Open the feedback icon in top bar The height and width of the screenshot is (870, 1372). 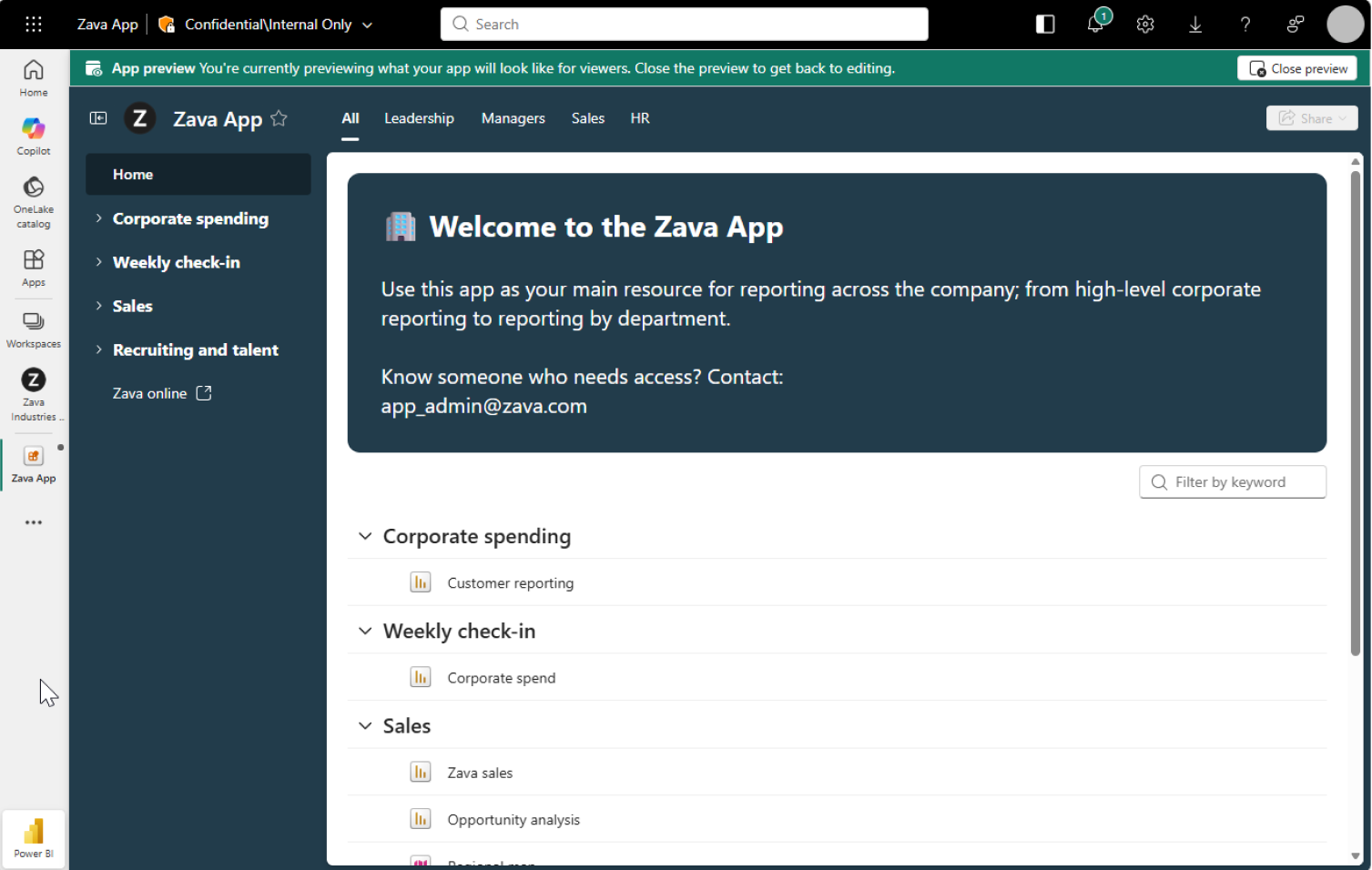pyautogui.click(x=1296, y=25)
